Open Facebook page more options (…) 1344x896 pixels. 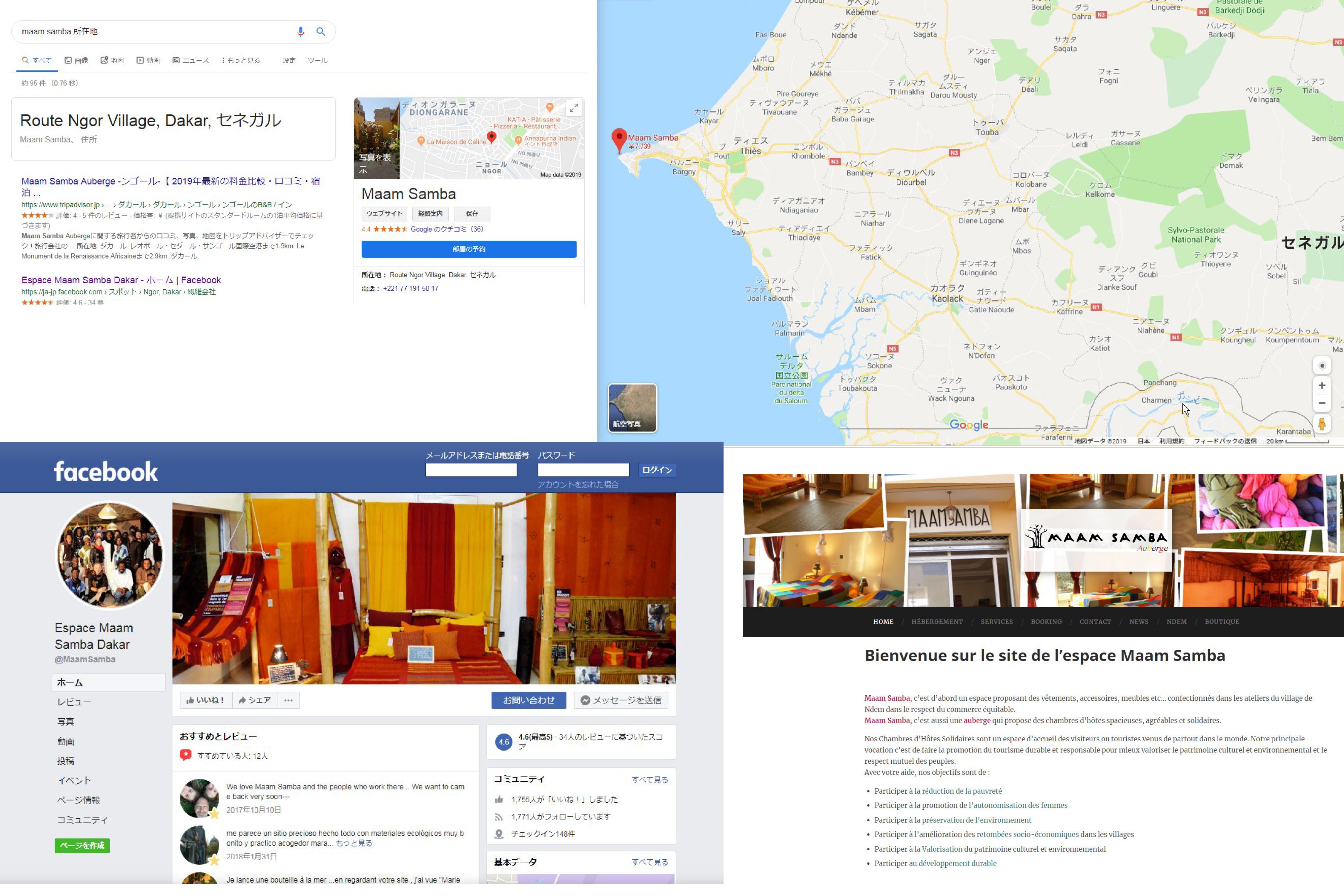(288, 700)
